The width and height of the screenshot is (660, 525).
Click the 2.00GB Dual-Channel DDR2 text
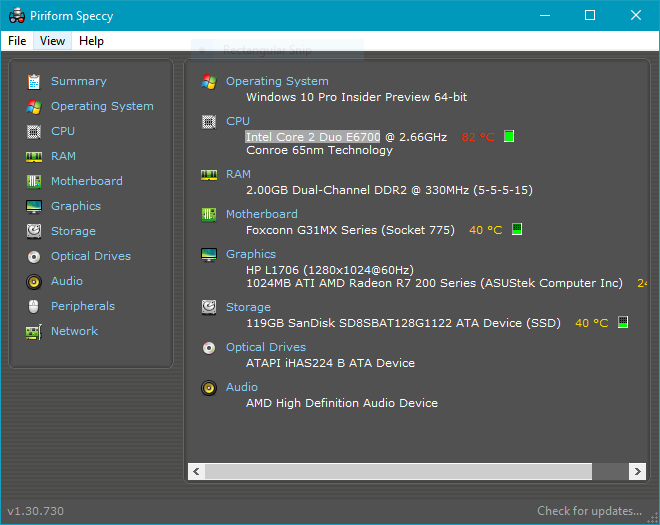click(x=389, y=190)
